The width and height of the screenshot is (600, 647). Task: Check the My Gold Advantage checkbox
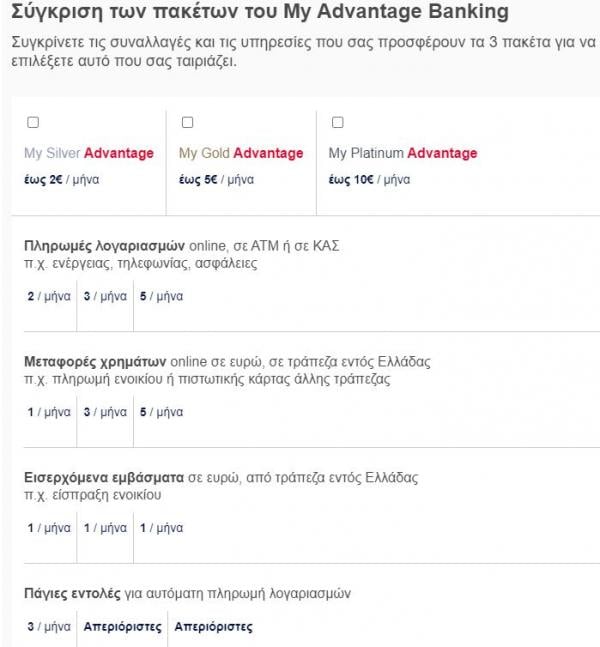(187, 123)
